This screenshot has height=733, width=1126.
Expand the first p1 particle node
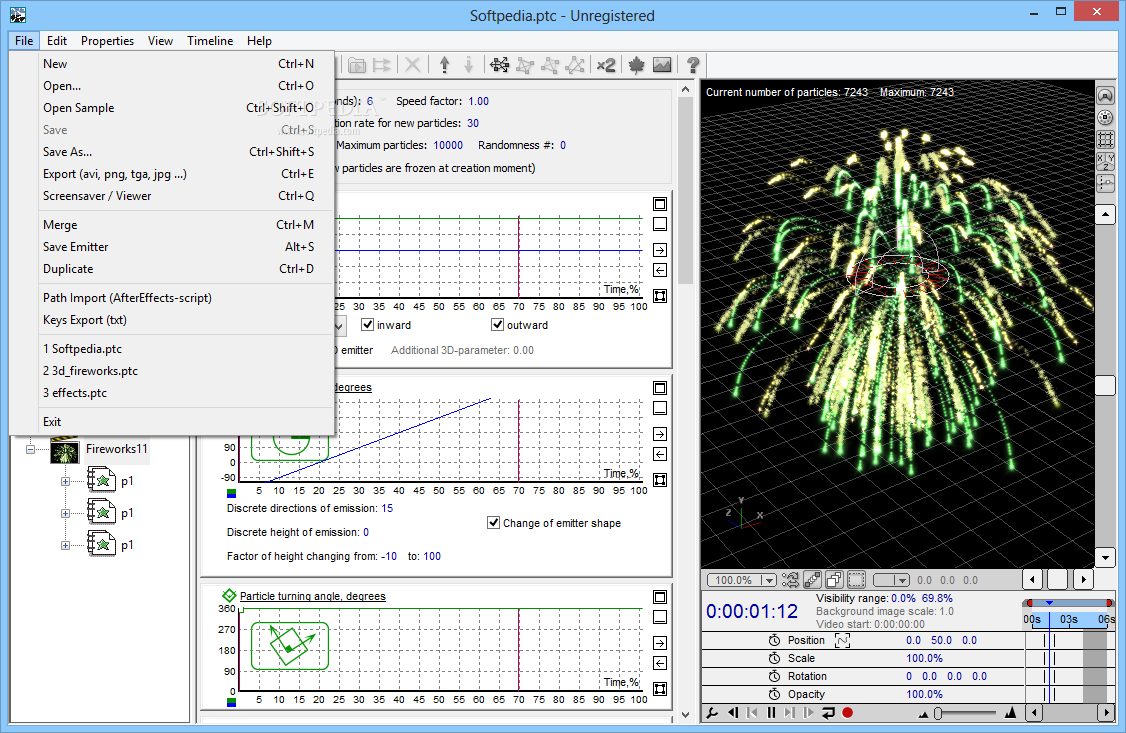(x=65, y=481)
